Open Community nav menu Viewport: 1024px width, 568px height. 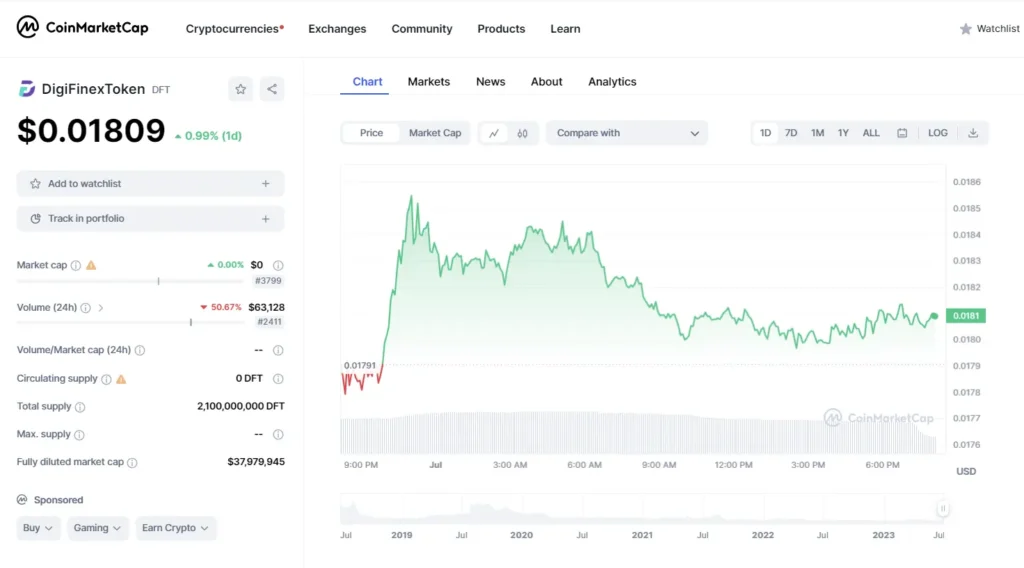pyautogui.click(x=422, y=29)
